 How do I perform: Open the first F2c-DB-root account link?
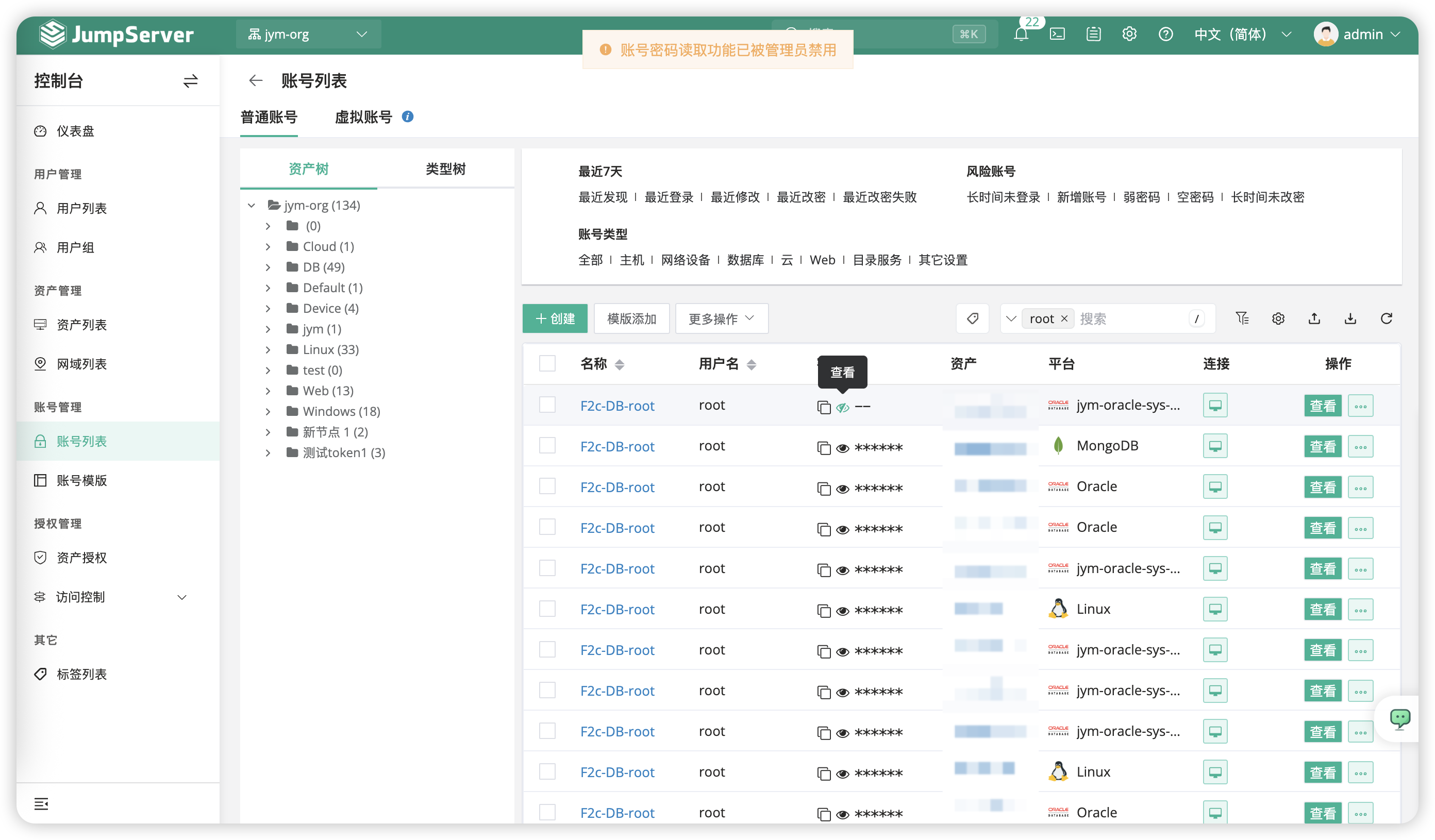(618, 406)
